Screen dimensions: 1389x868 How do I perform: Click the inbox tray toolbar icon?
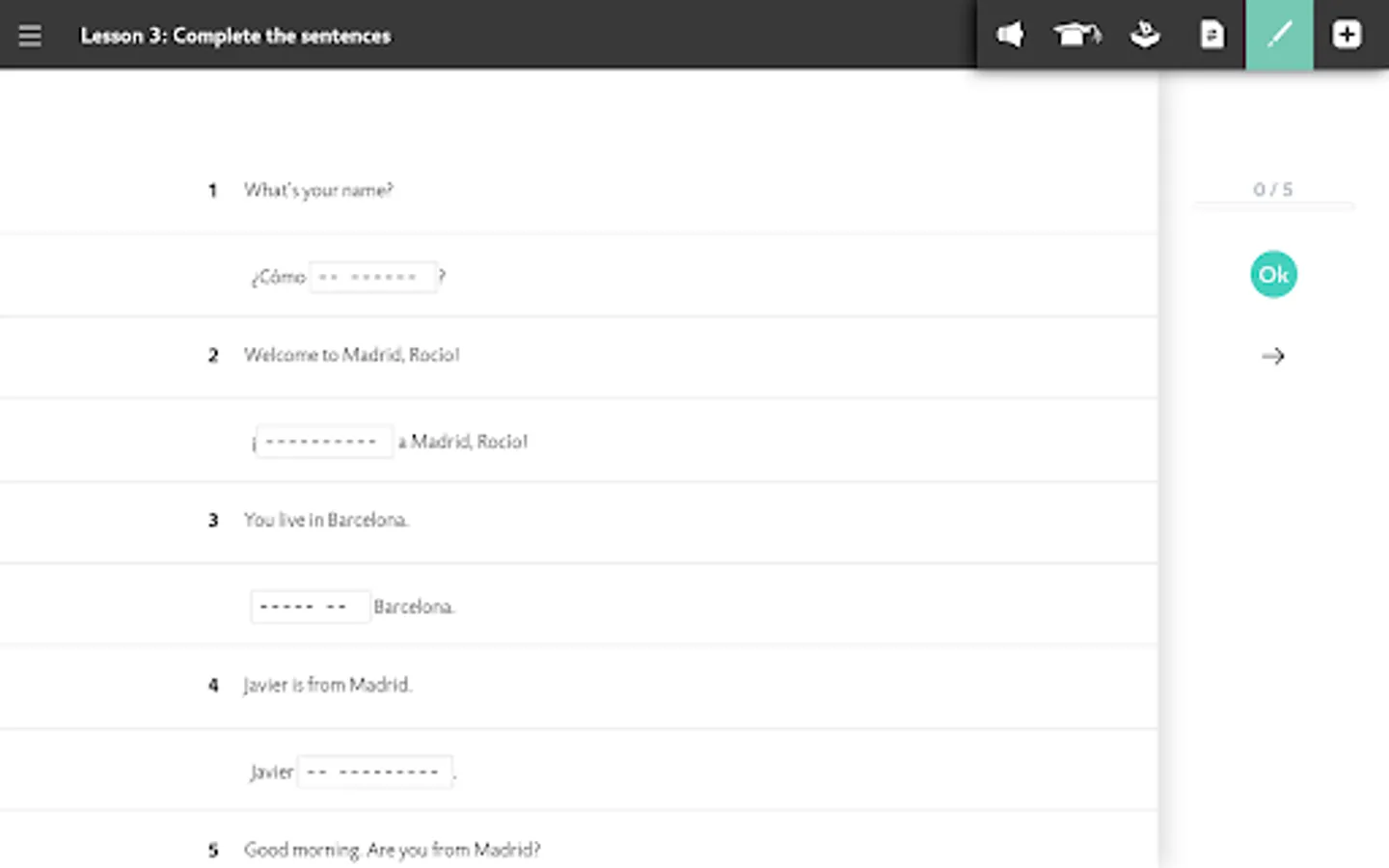1145,36
